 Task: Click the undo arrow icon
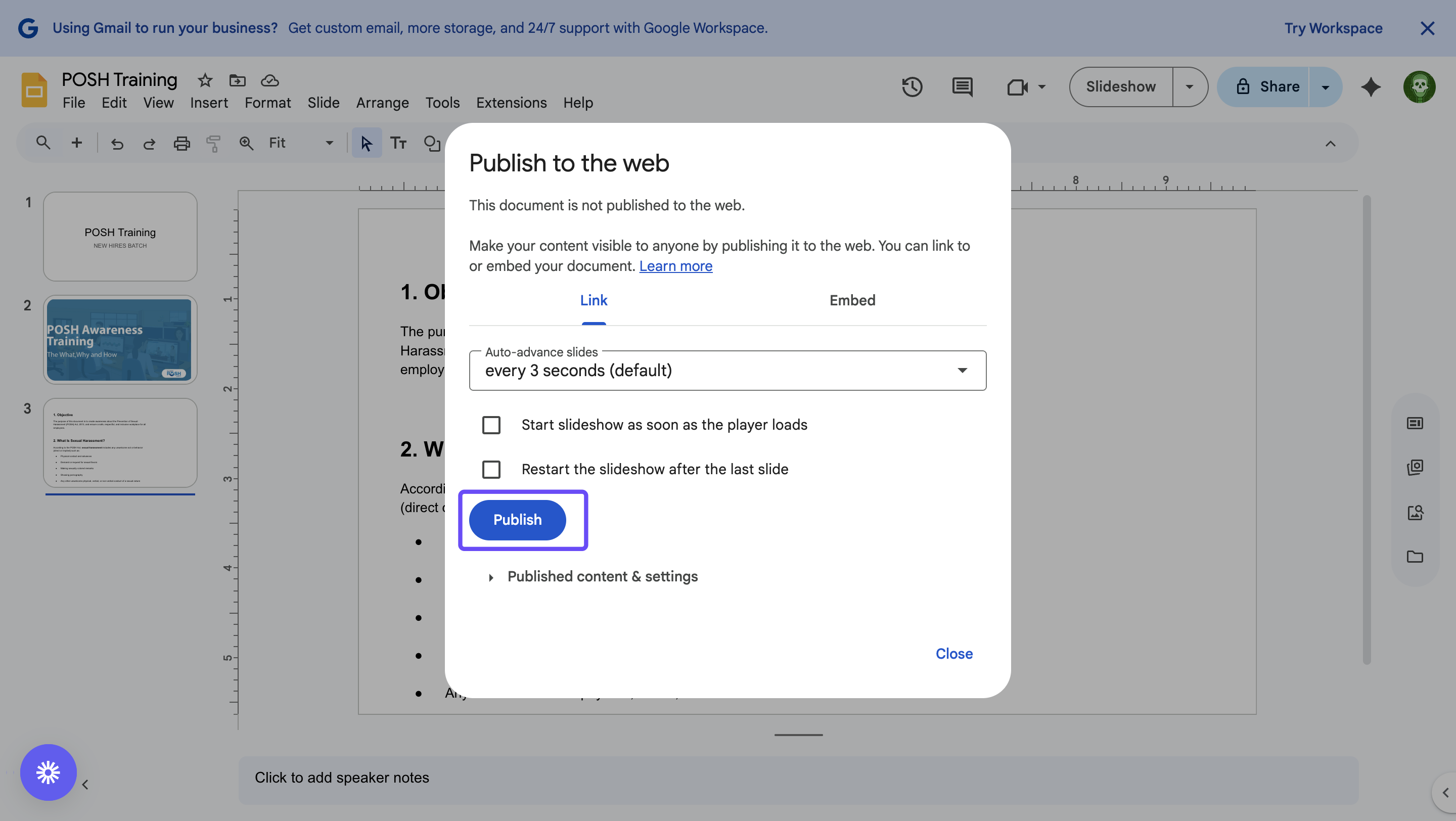tap(117, 144)
